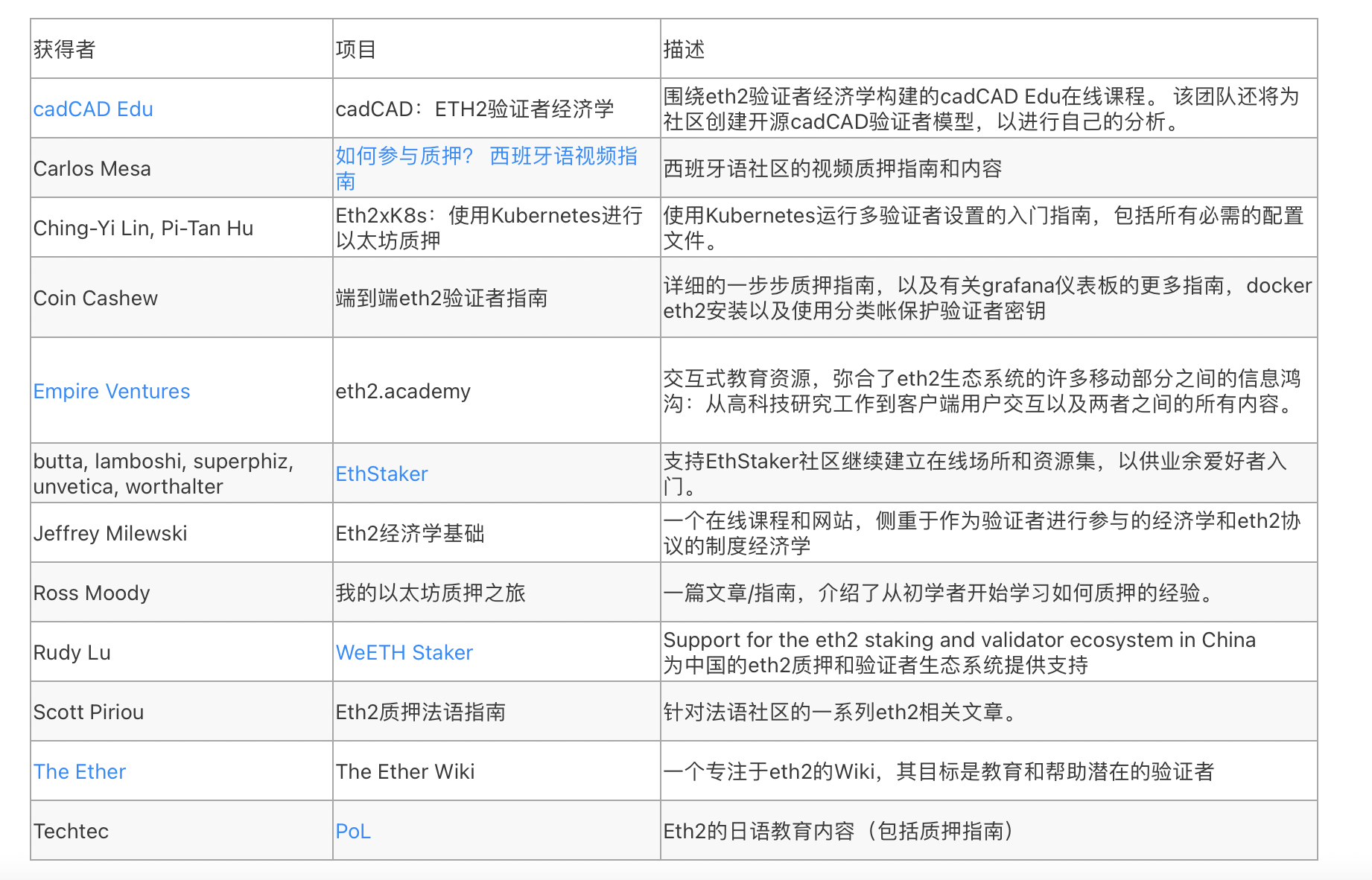The height and width of the screenshot is (880, 1372).
Task: Open the PoL project link
Action: [352, 831]
